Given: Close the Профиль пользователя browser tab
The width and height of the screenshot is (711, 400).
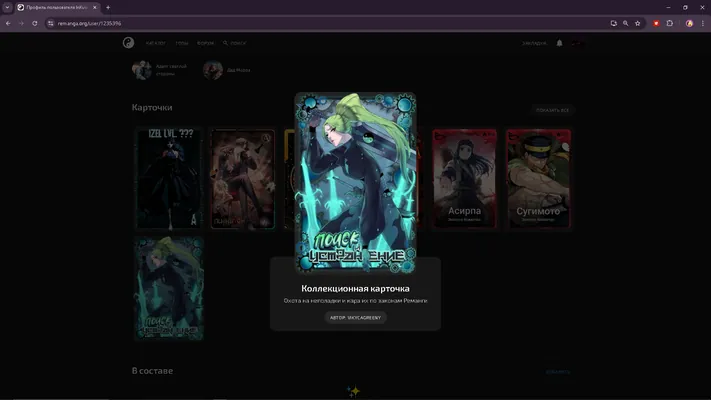Looking at the screenshot, I should pos(95,7).
